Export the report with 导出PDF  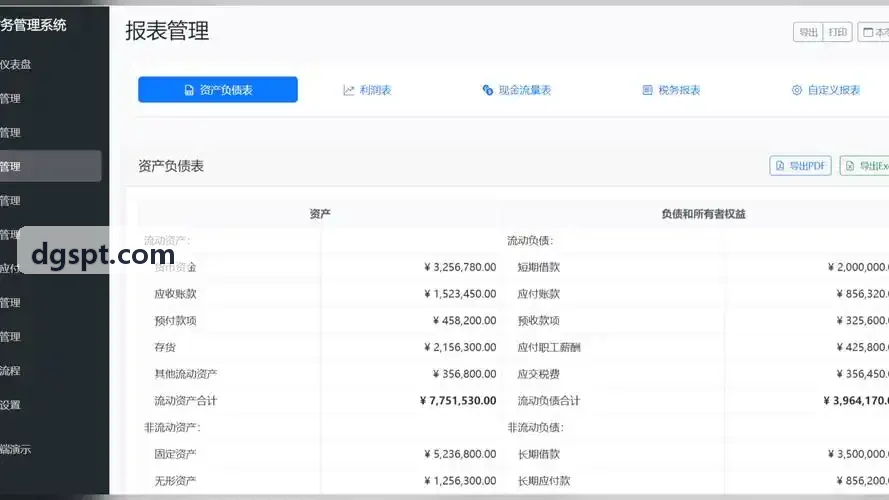tap(801, 166)
